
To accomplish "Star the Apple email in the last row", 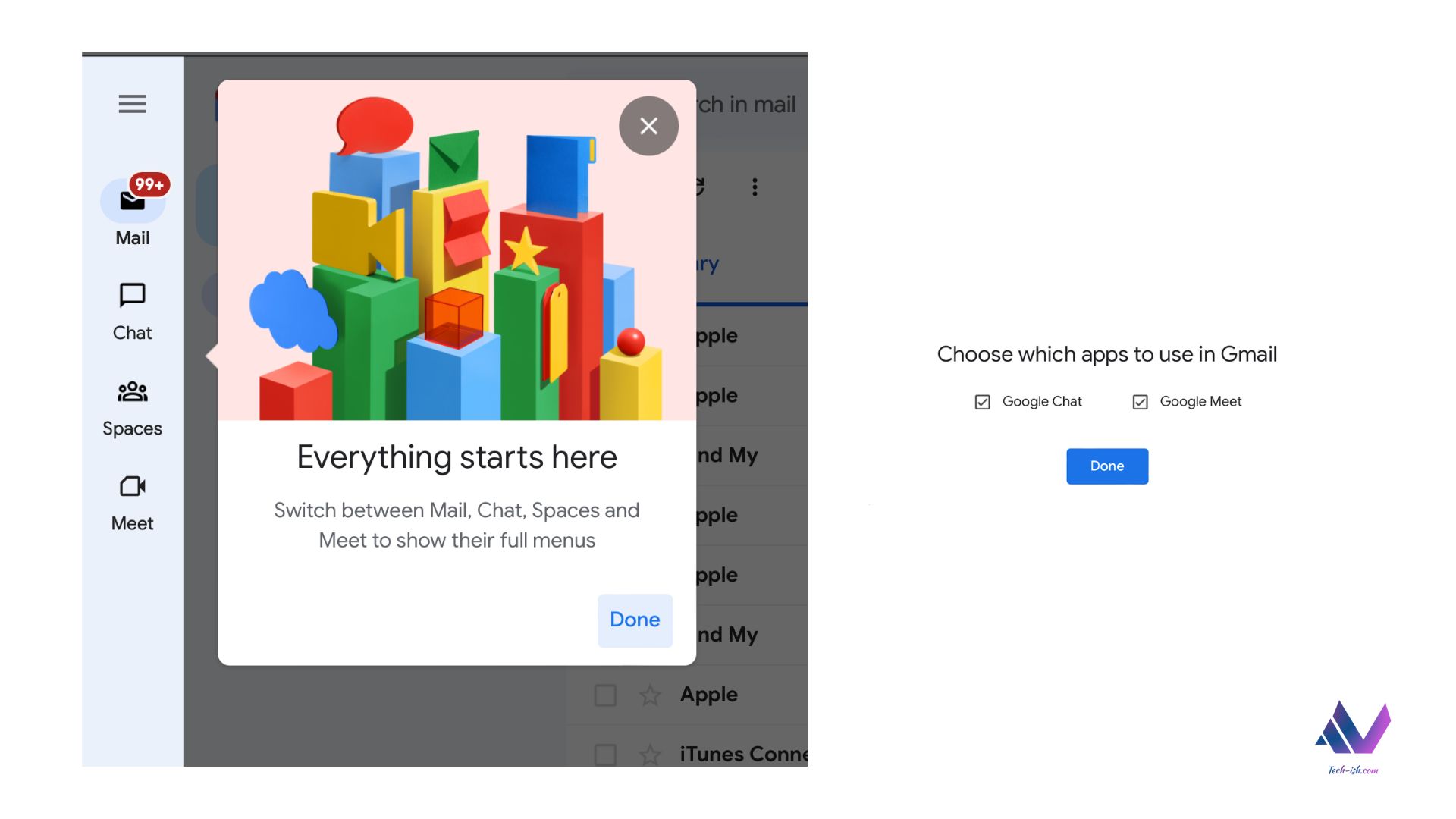I will click(x=650, y=695).
